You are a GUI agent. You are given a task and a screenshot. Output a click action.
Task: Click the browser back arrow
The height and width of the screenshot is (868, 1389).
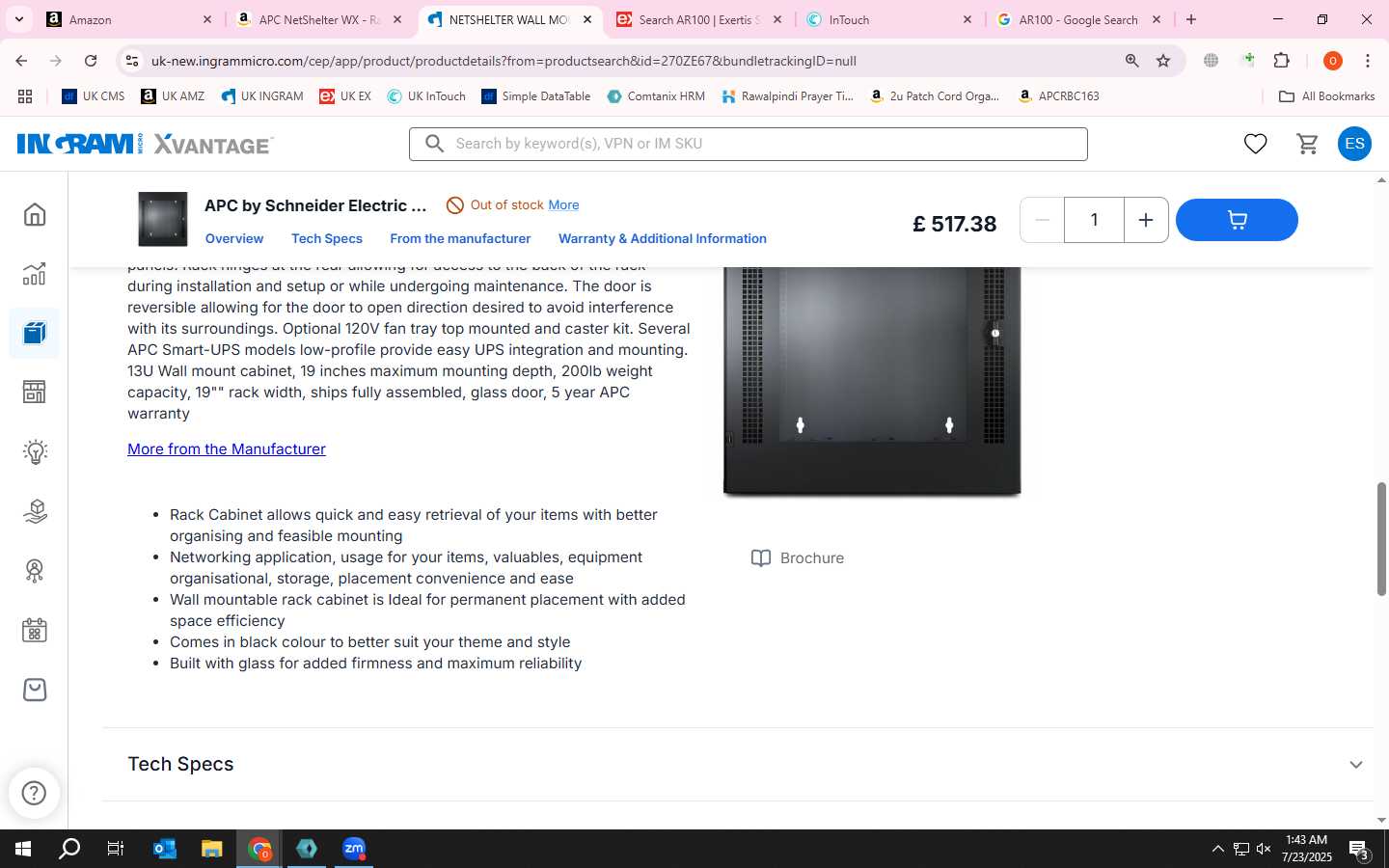coord(21,61)
